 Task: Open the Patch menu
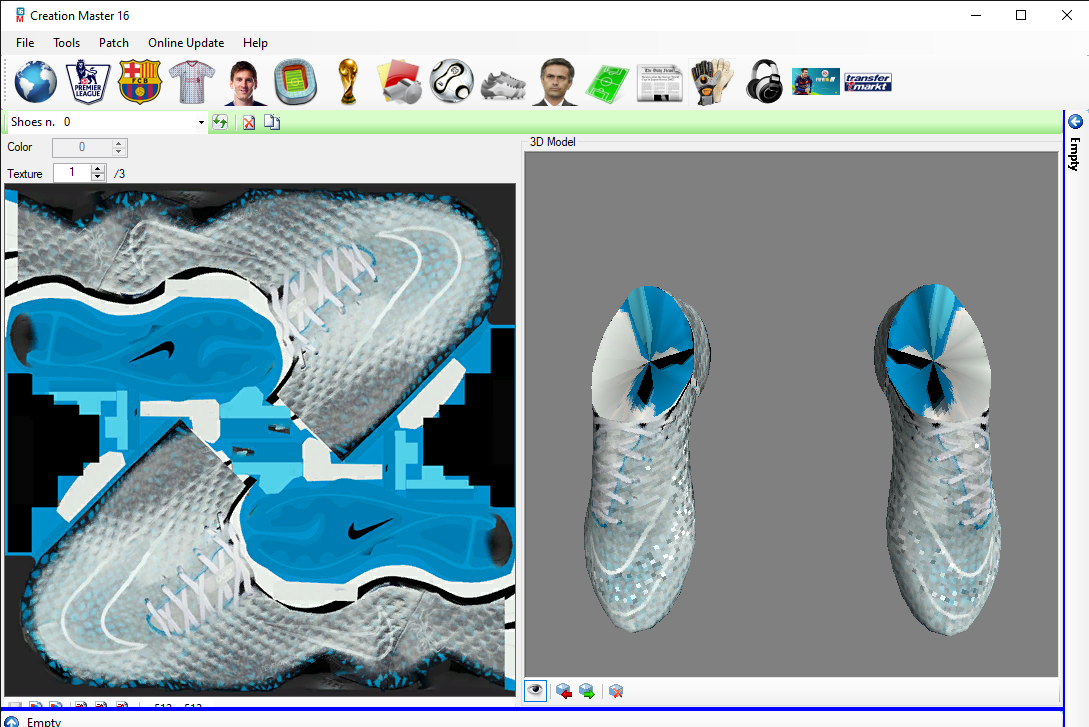(x=114, y=43)
